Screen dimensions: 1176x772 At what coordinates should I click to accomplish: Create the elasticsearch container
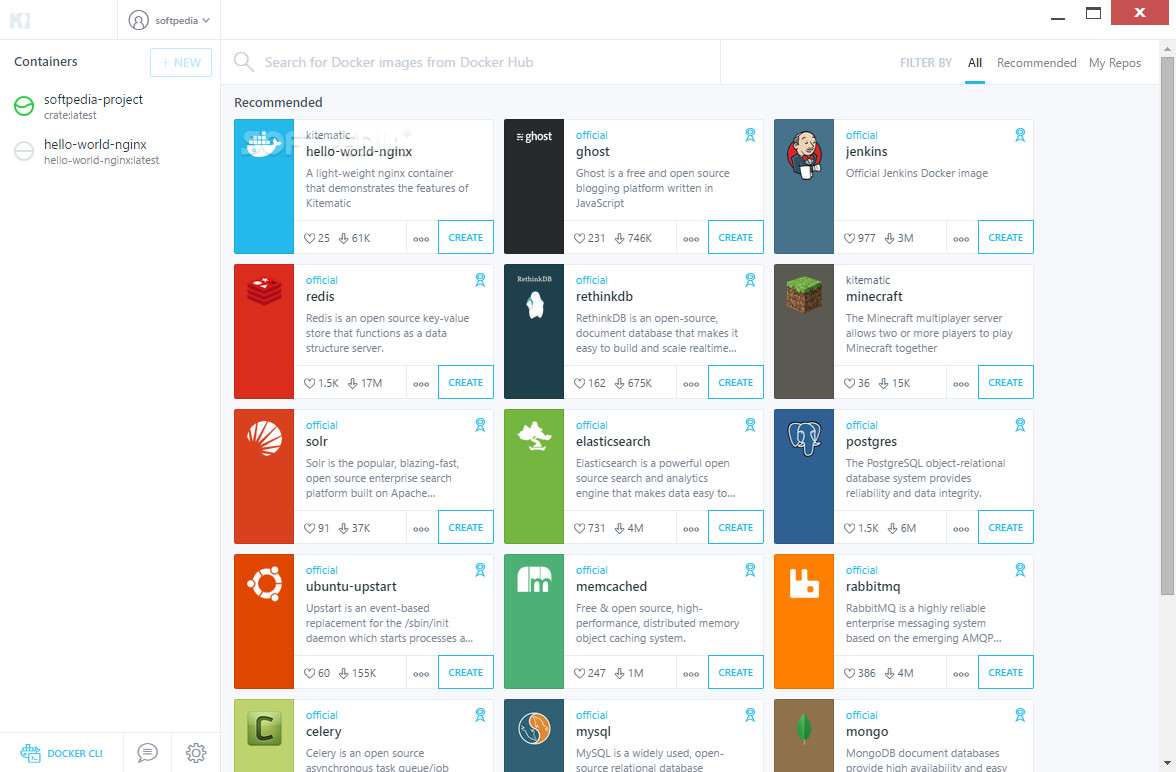pos(736,527)
